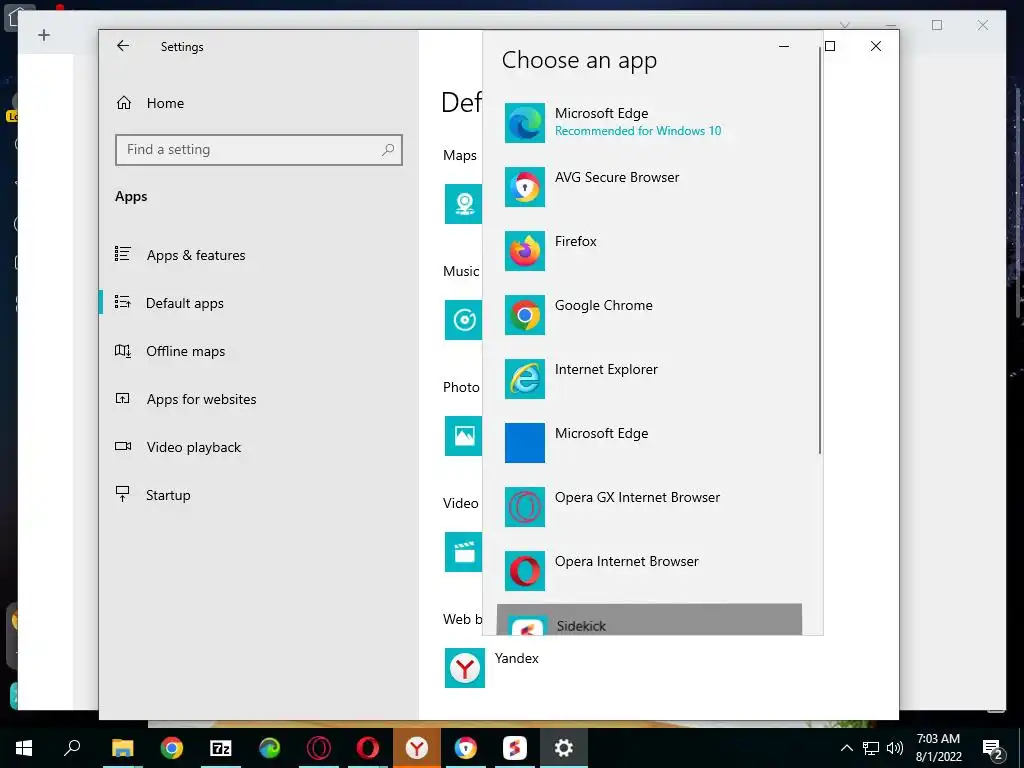Click the Choose an app list scrollbar
The image size is (1024, 768).
820,251
